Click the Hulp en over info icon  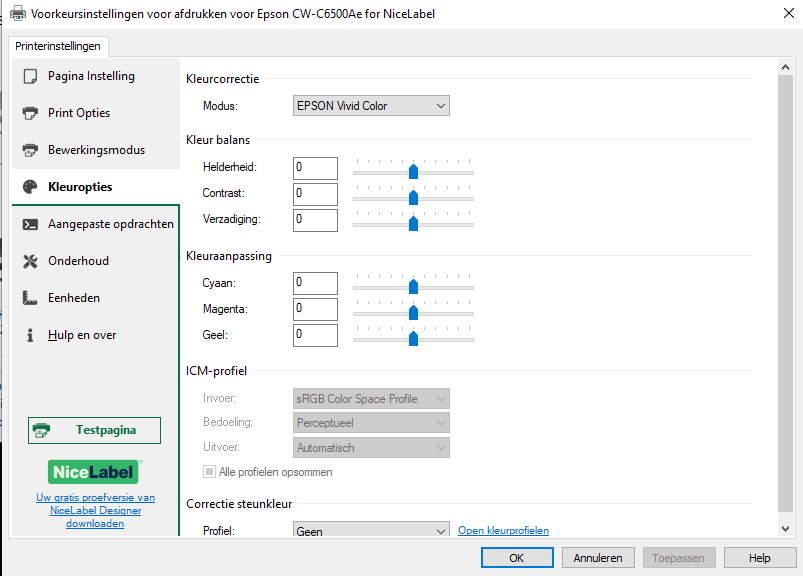tap(30, 335)
